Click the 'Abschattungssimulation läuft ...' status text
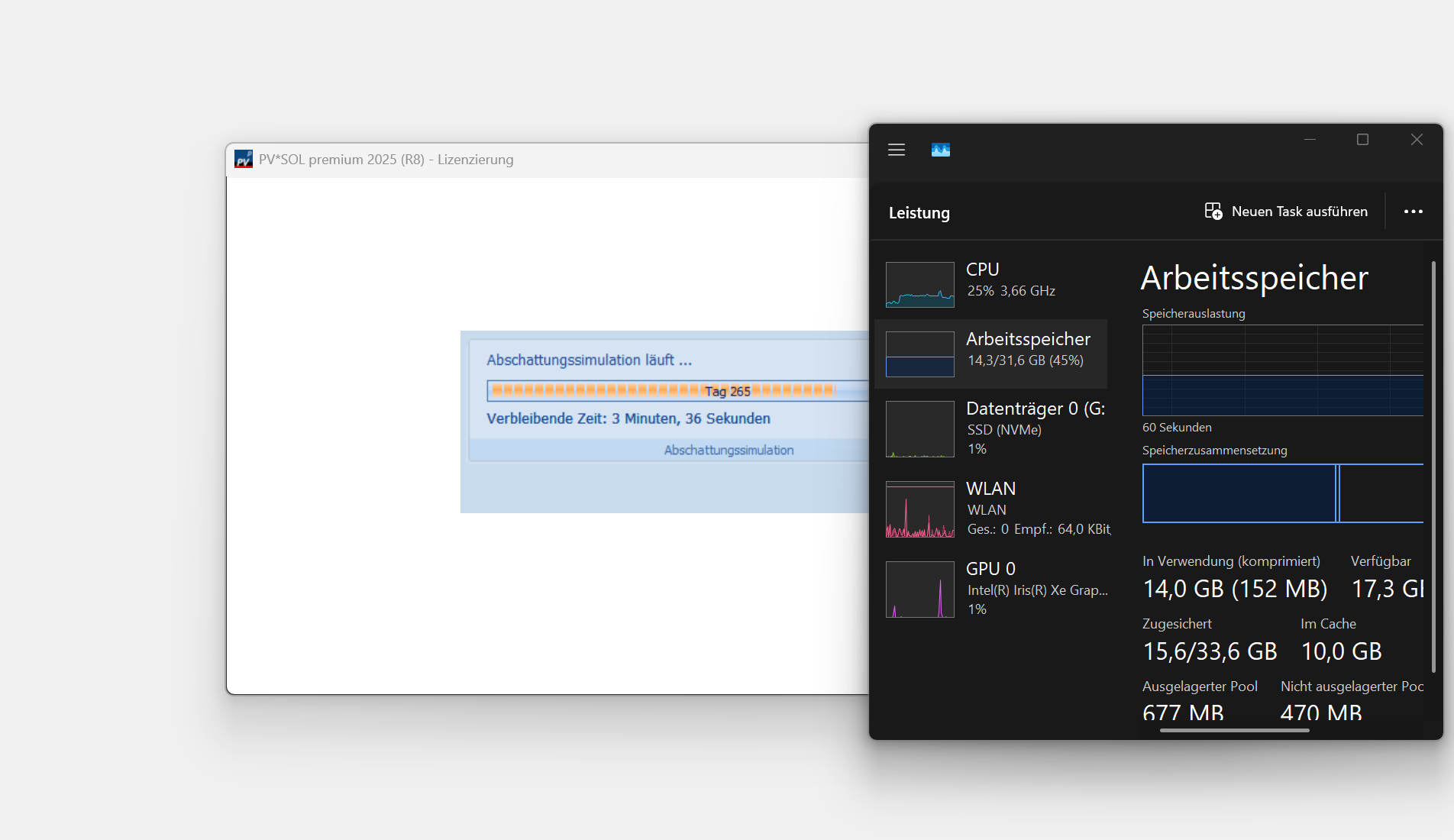This screenshot has width=1454, height=840. [x=590, y=360]
